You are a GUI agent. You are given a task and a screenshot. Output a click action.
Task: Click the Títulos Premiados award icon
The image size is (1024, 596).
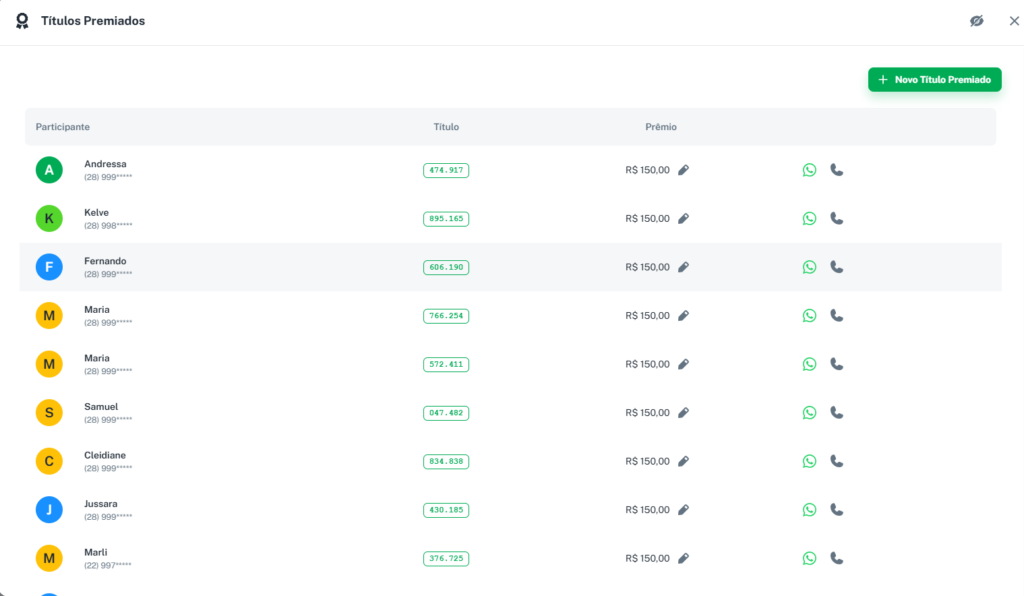pyautogui.click(x=22, y=21)
